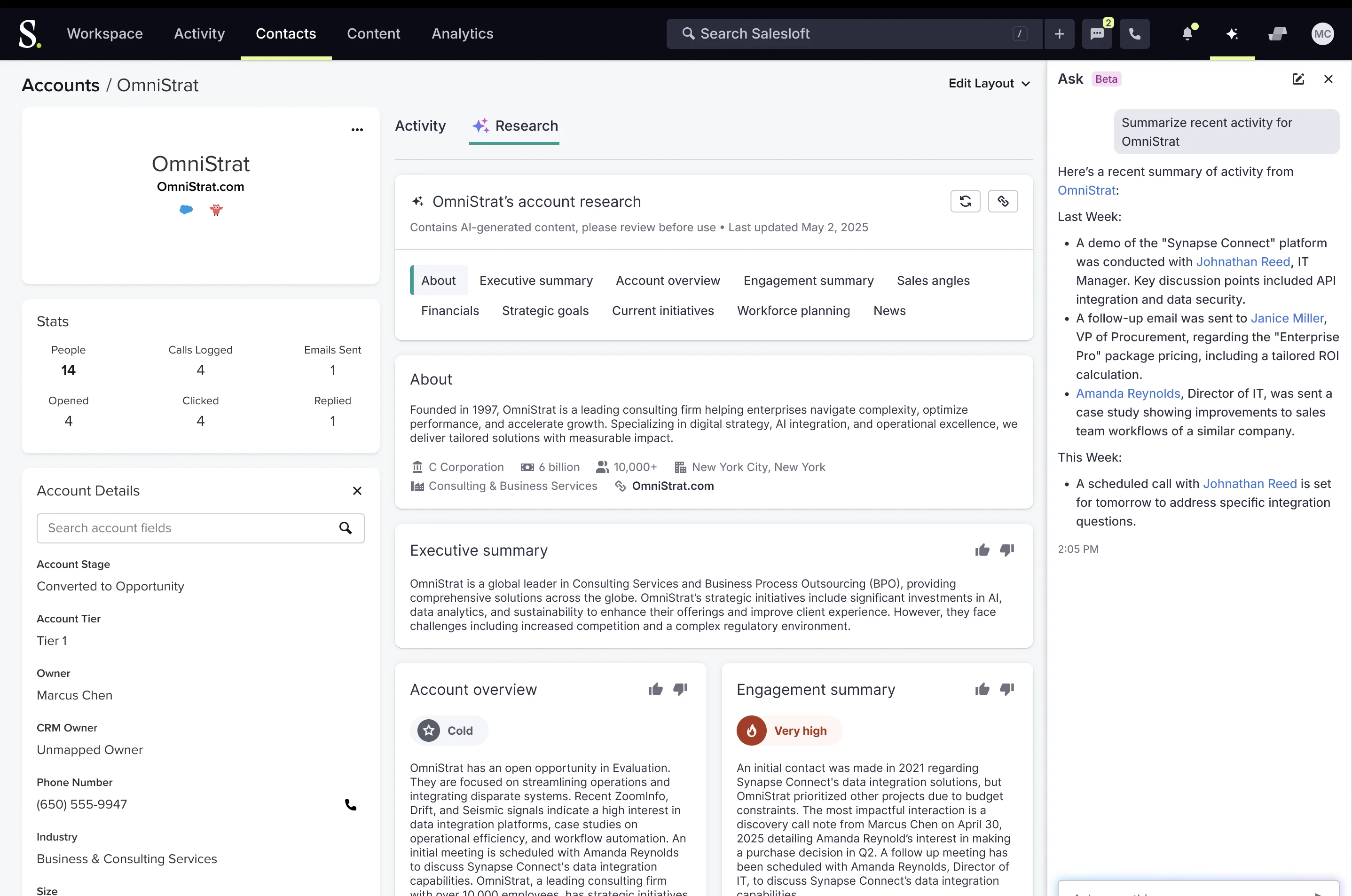The height and width of the screenshot is (896, 1352).
Task: Click the Cold account status badge
Action: [448, 730]
